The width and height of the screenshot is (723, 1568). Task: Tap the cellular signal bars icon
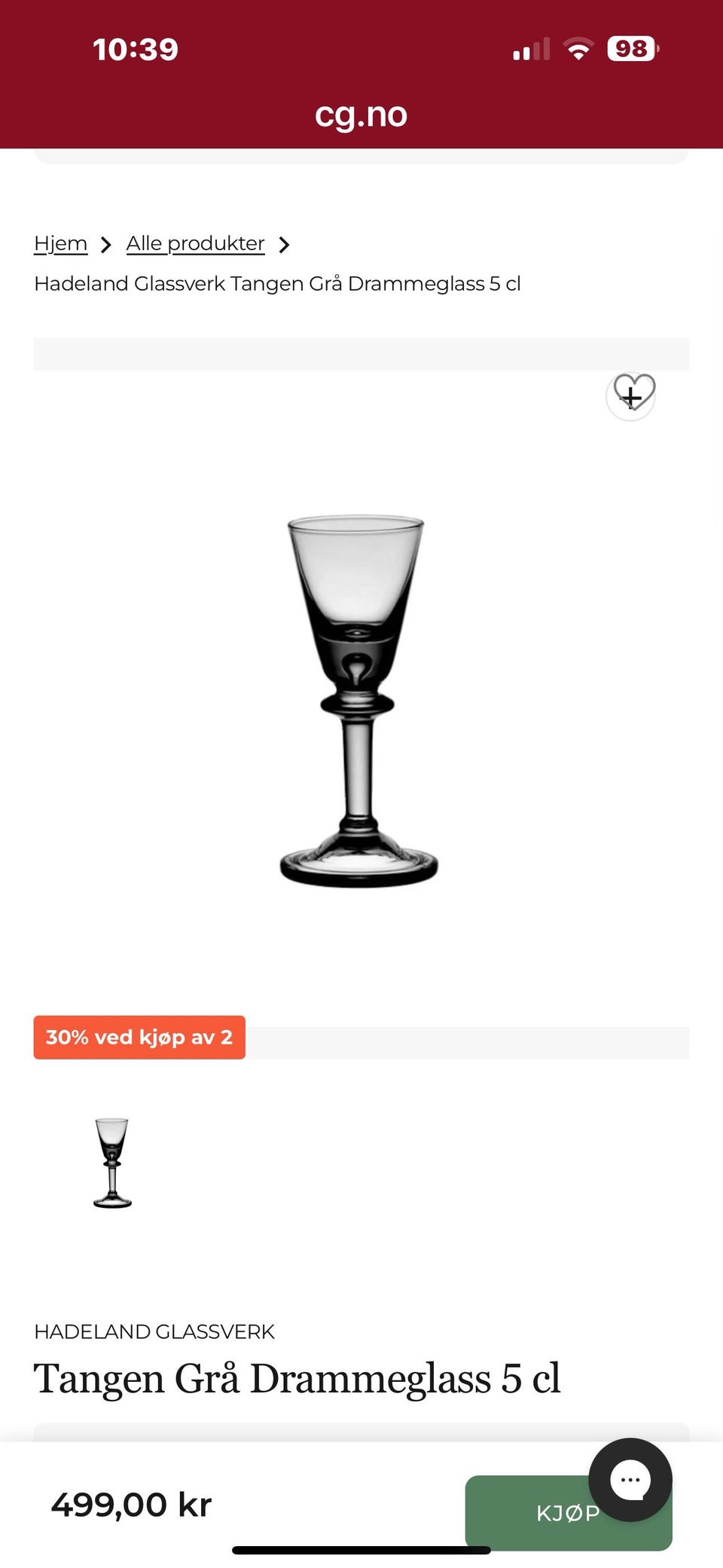tap(531, 49)
